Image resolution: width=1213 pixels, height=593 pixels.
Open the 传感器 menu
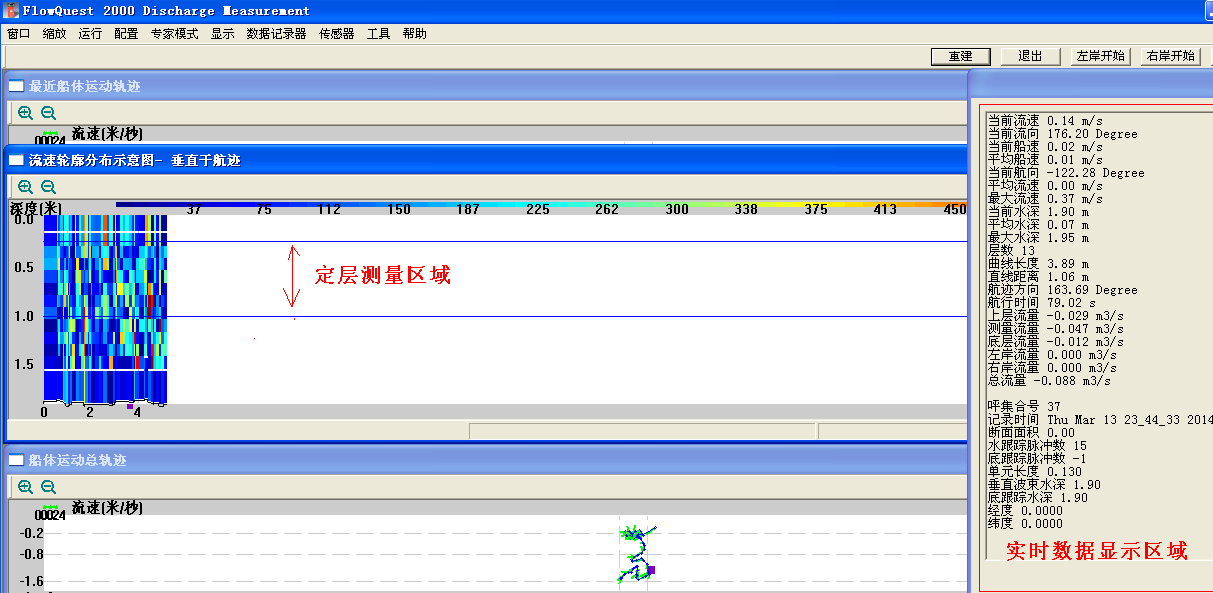click(336, 34)
